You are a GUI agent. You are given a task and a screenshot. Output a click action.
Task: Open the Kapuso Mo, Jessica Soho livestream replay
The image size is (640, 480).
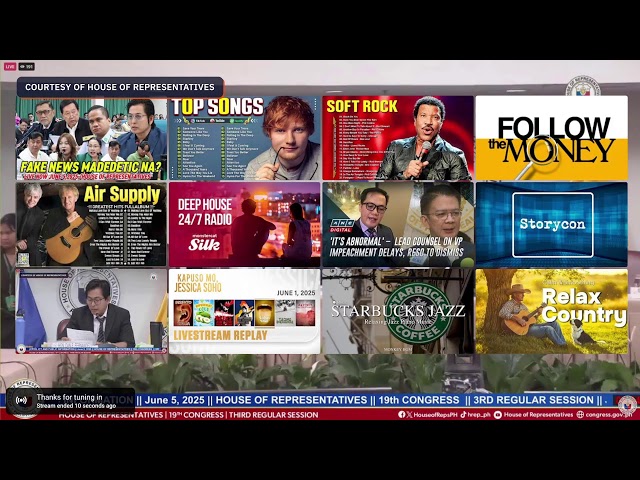coord(244,311)
